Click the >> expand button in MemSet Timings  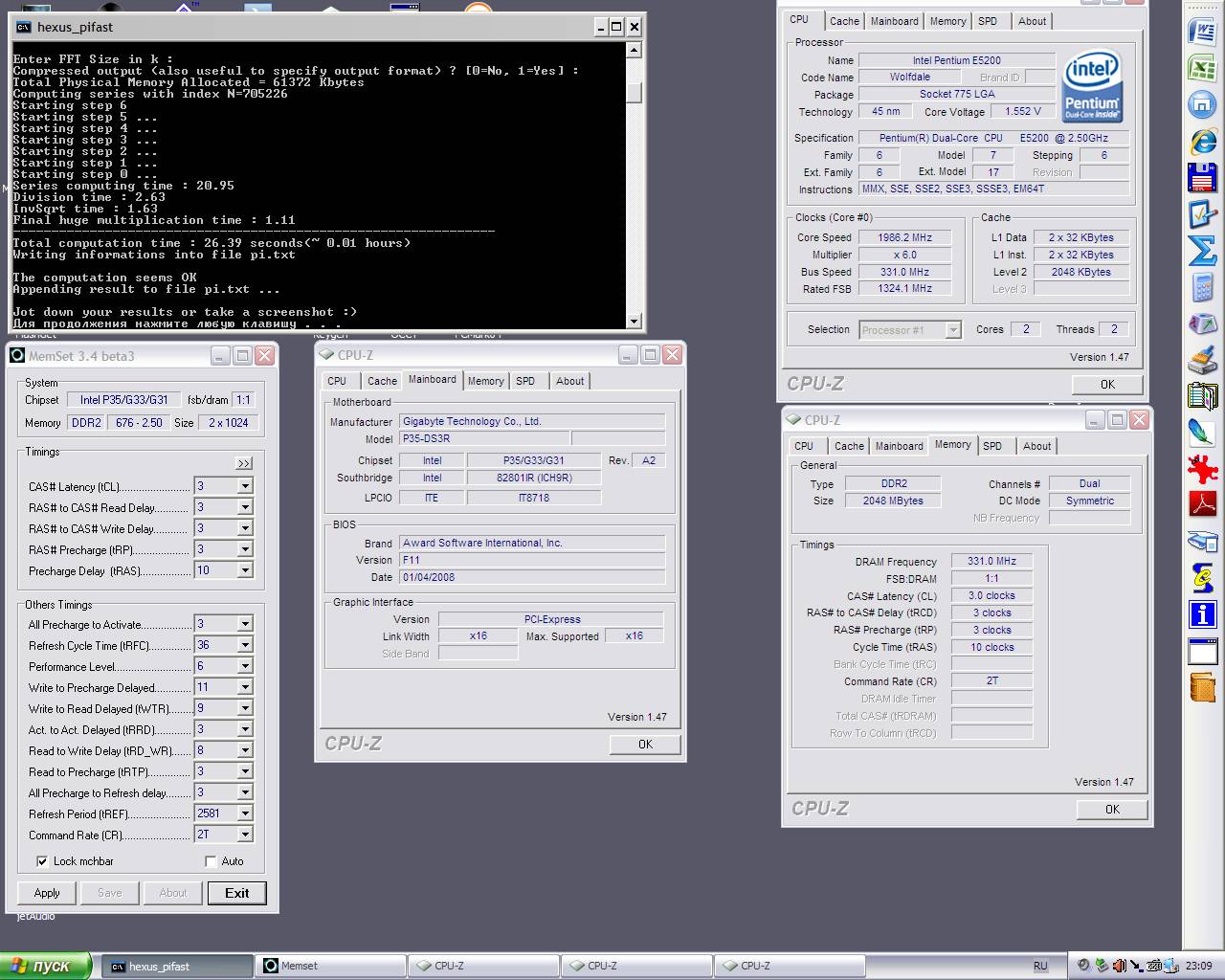tap(244, 463)
